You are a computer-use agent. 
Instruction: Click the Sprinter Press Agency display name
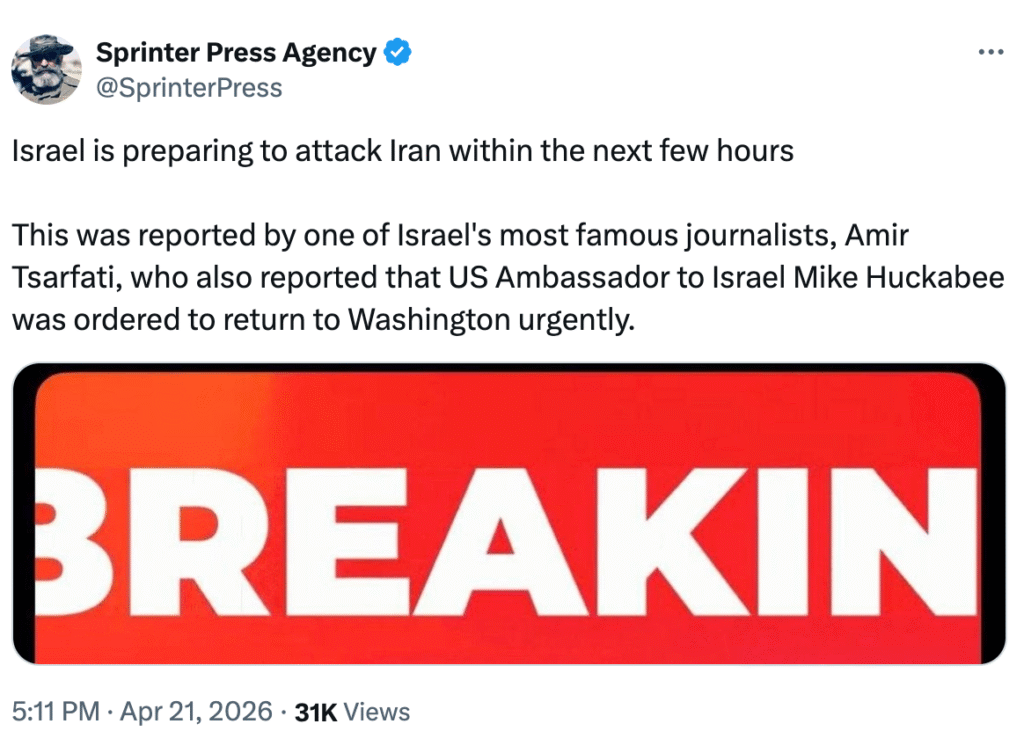point(236,53)
